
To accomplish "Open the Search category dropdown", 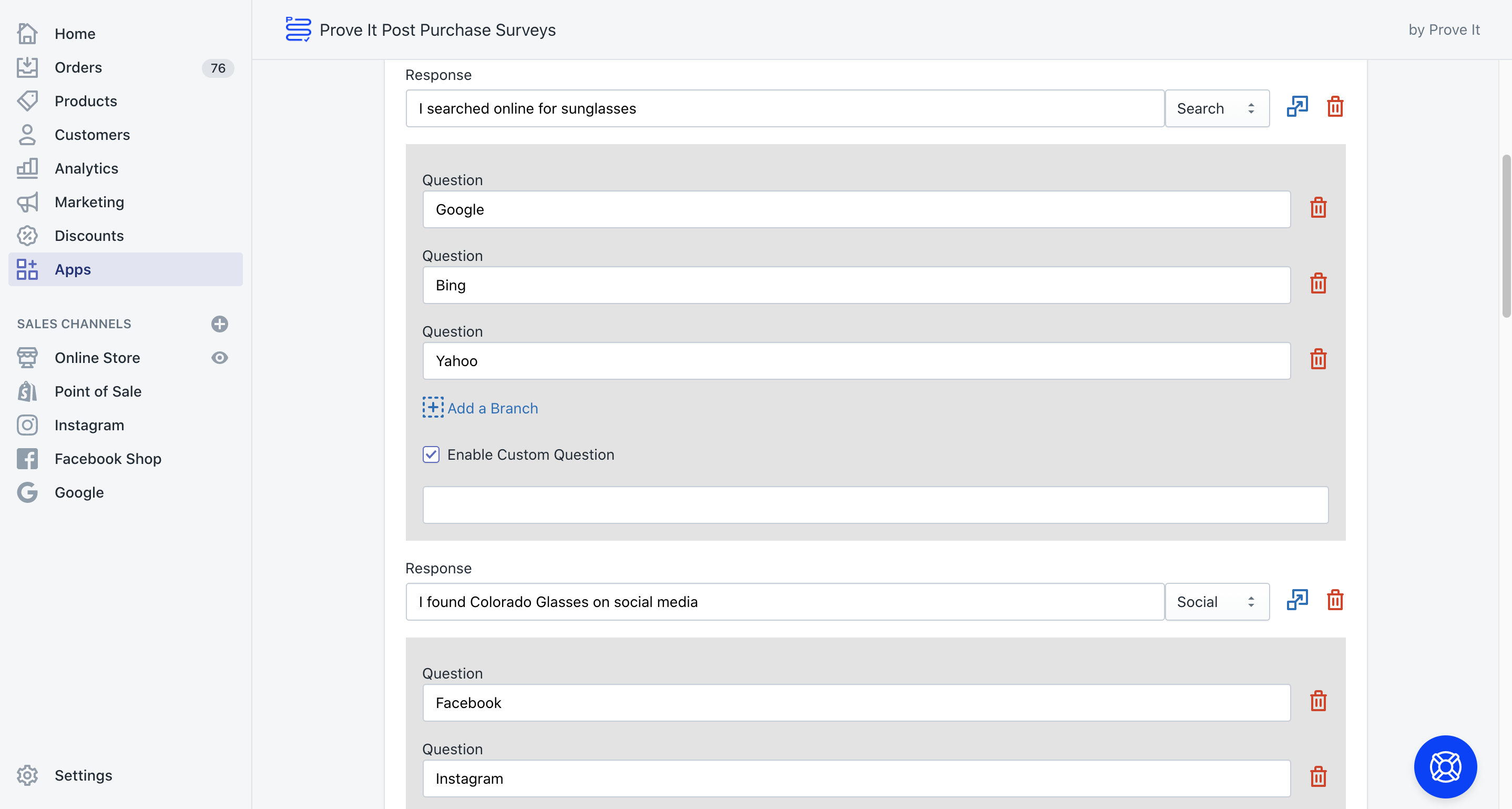I will click(1216, 108).
